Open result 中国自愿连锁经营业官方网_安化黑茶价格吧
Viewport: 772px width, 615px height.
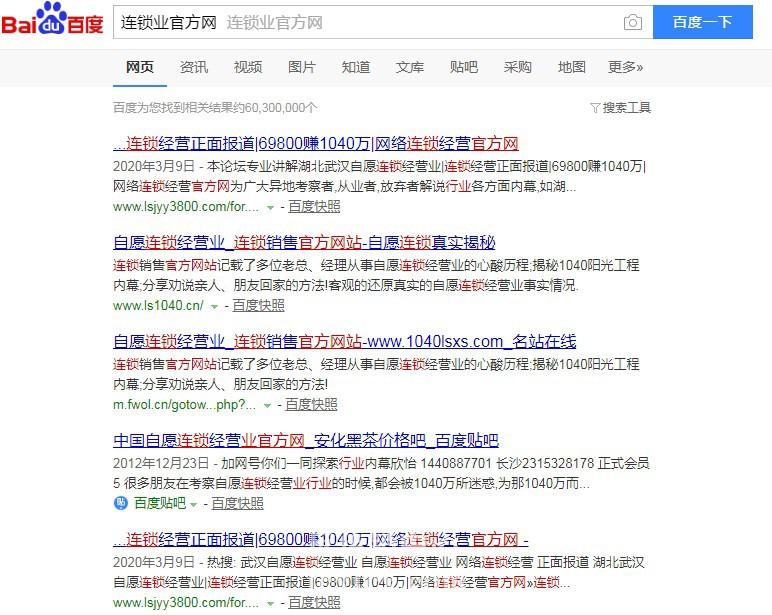coord(306,440)
